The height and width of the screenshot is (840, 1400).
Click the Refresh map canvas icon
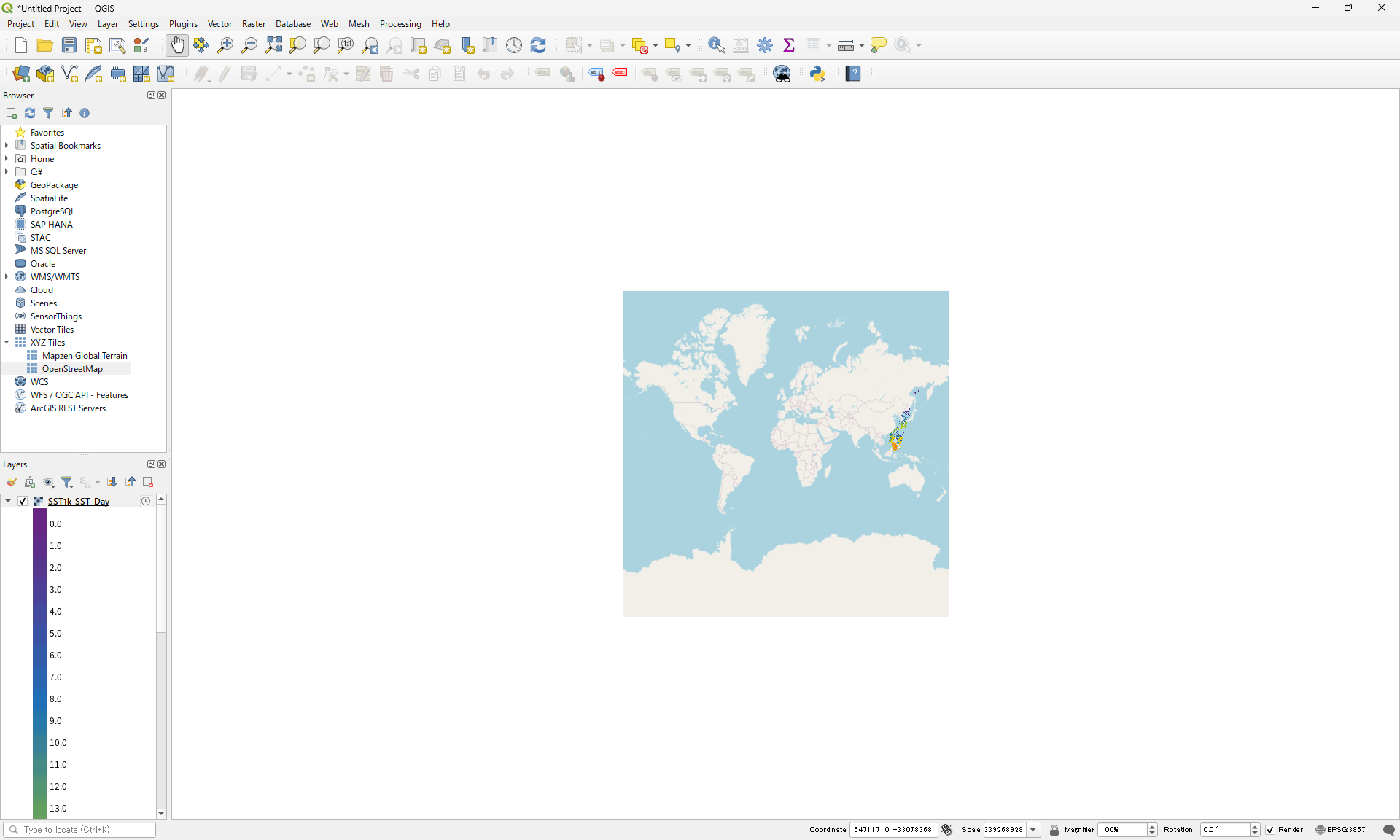coord(538,45)
